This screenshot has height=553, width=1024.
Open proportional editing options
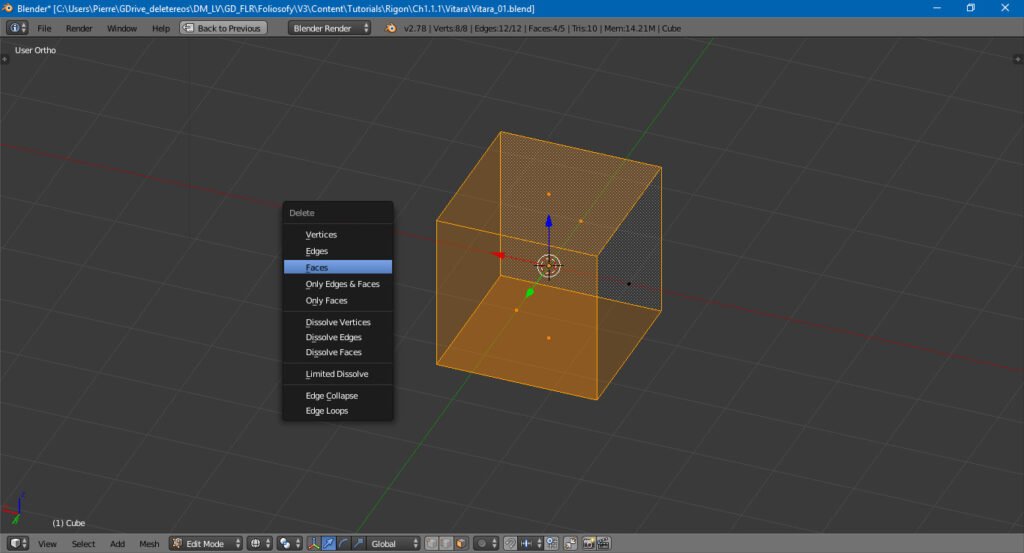coord(487,543)
